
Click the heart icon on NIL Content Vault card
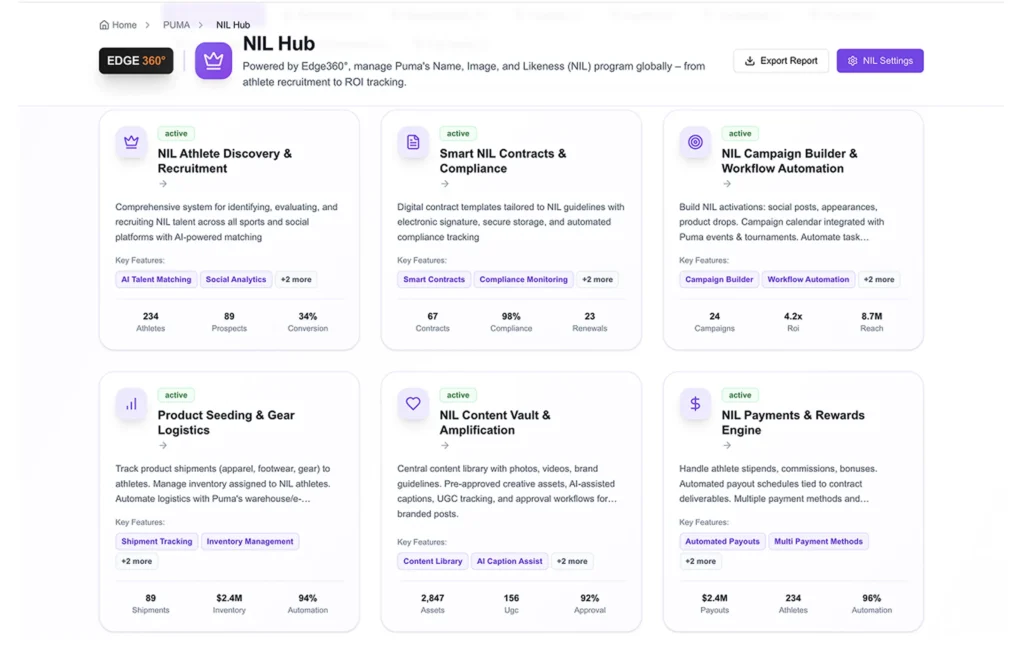pos(413,404)
